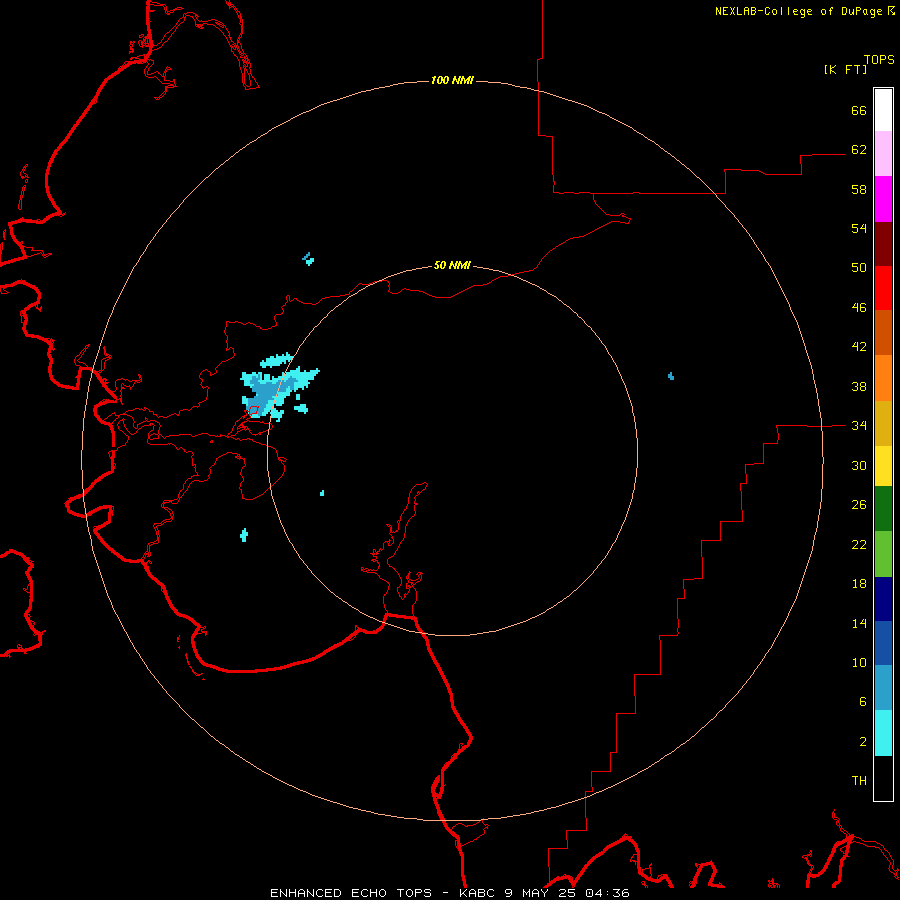
Task: Click the 38 legend value
Action: point(859,386)
